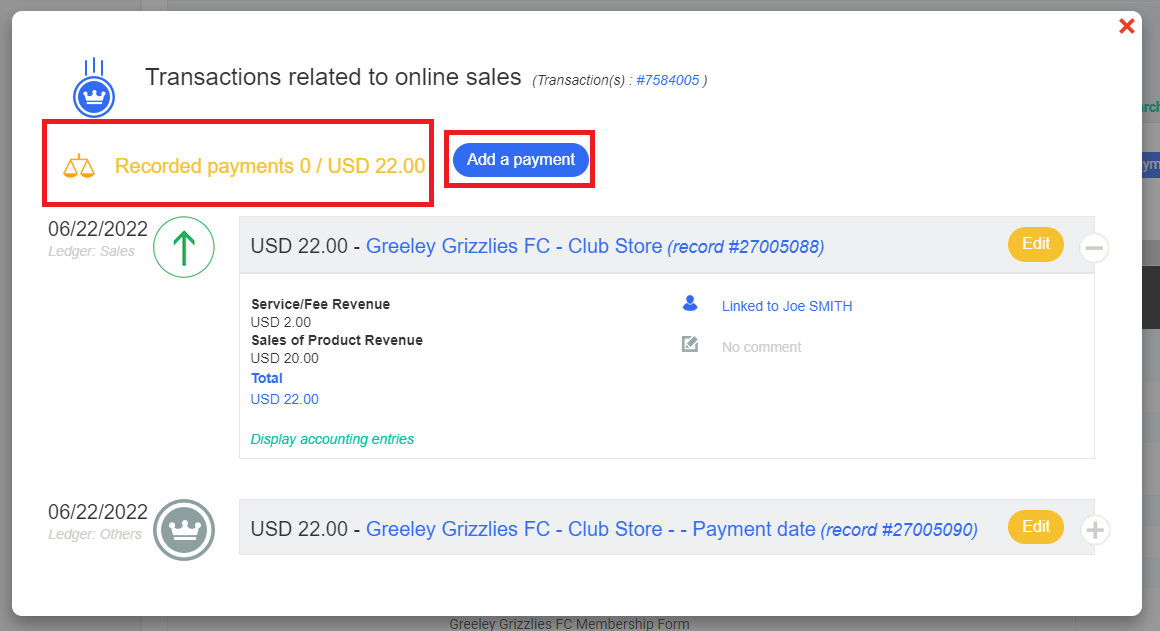Close the transactions dialog with red X
This screenshot has height=631, width=1160.
(x=1127, y=27)
